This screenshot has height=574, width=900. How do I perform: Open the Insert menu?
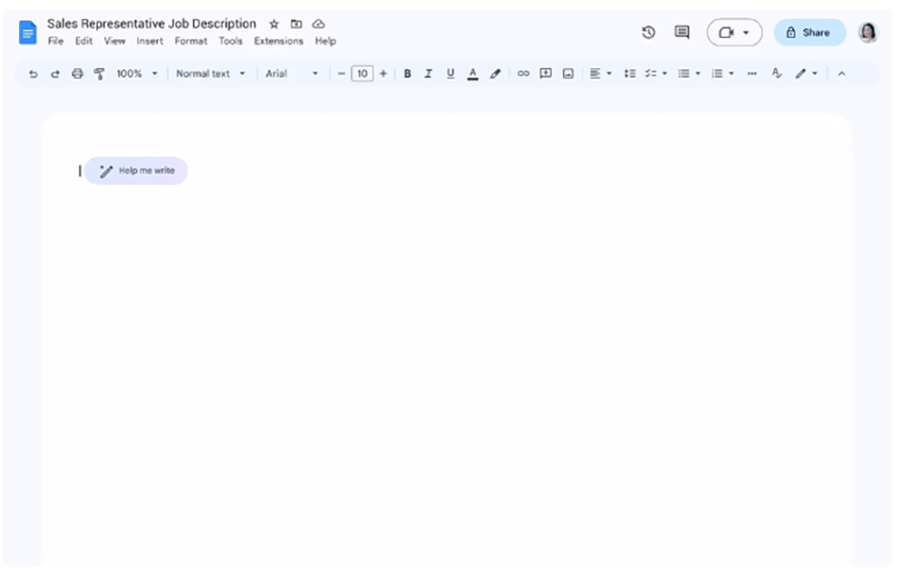coord(150,42)
